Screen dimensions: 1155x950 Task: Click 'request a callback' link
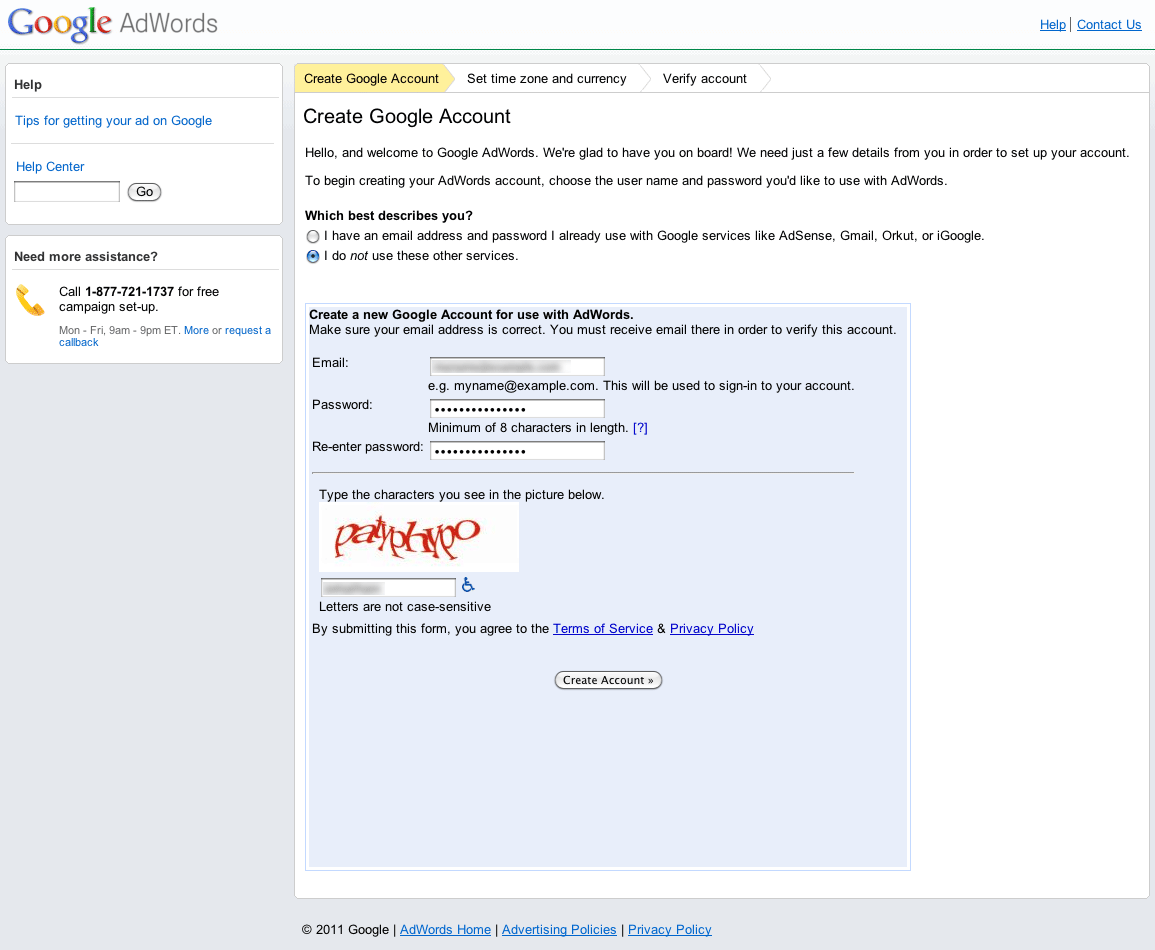coord(165,337)
